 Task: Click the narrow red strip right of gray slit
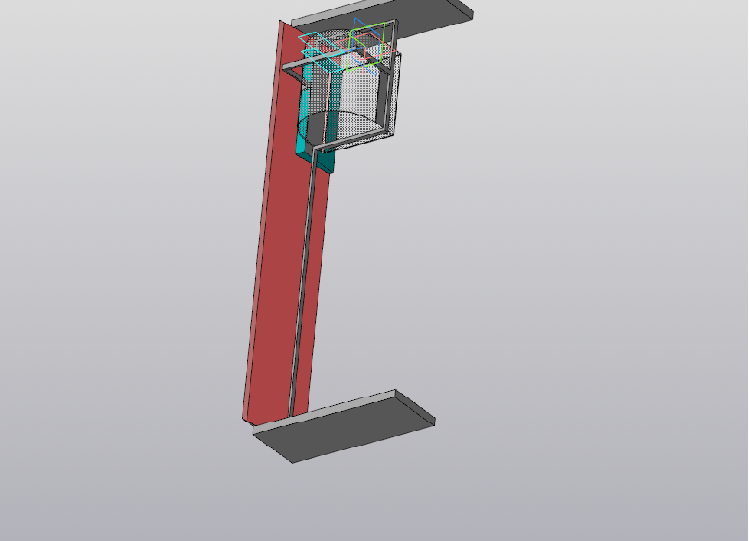pos(312,300)
